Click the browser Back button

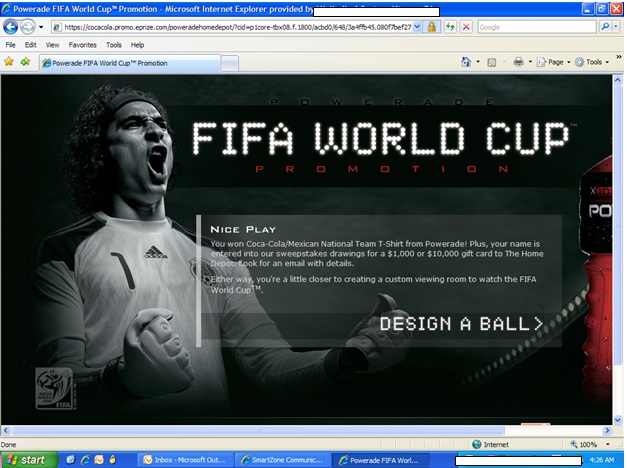click(x=12, y=27)
